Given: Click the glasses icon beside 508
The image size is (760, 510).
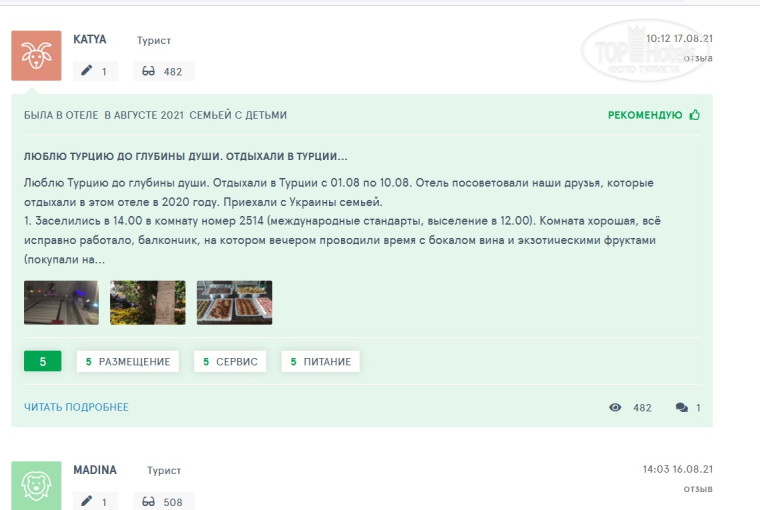Looking at the screenshot, I should (x=149, y=501).
